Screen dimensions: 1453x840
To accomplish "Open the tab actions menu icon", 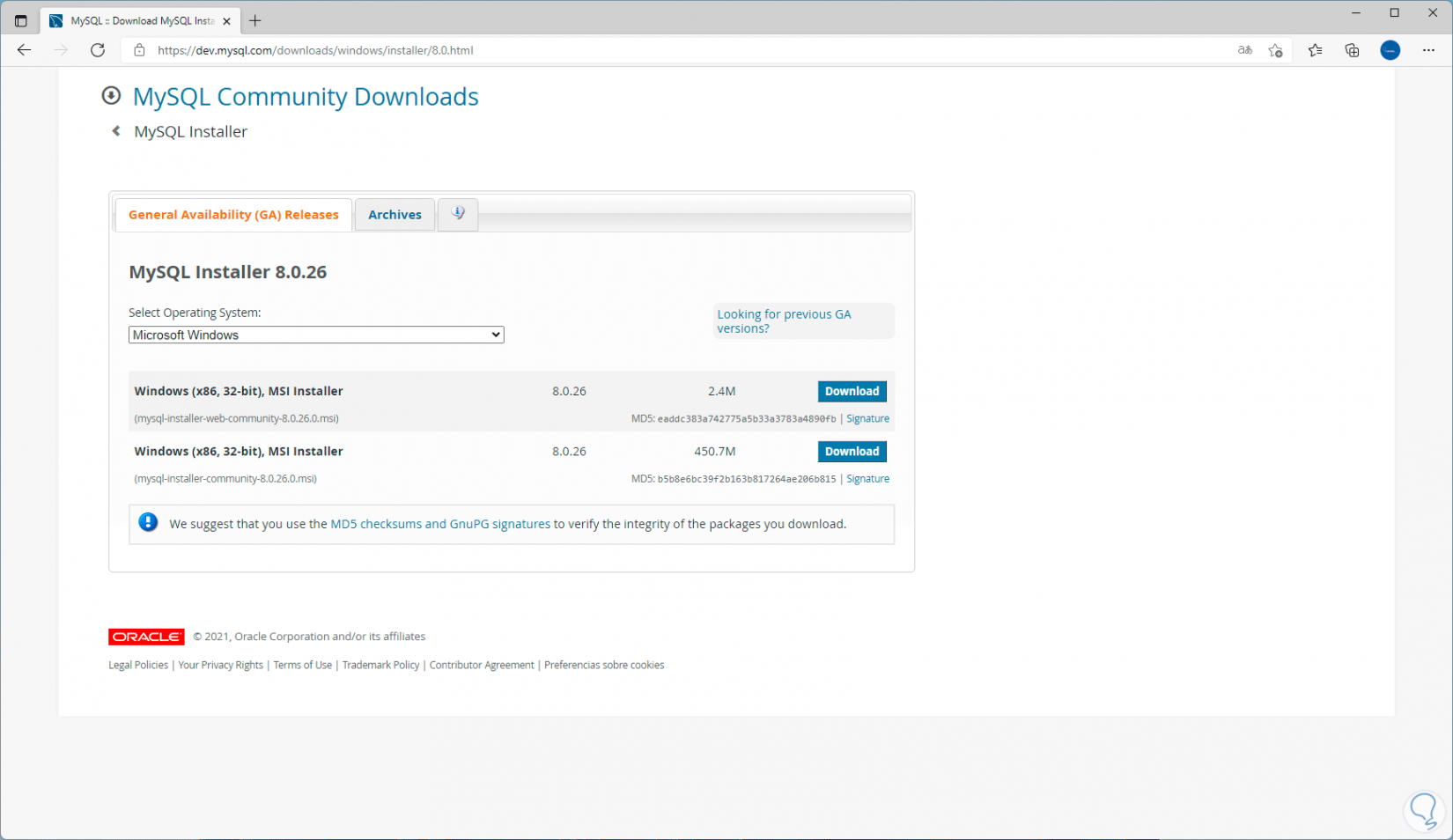I will (21, 20).
